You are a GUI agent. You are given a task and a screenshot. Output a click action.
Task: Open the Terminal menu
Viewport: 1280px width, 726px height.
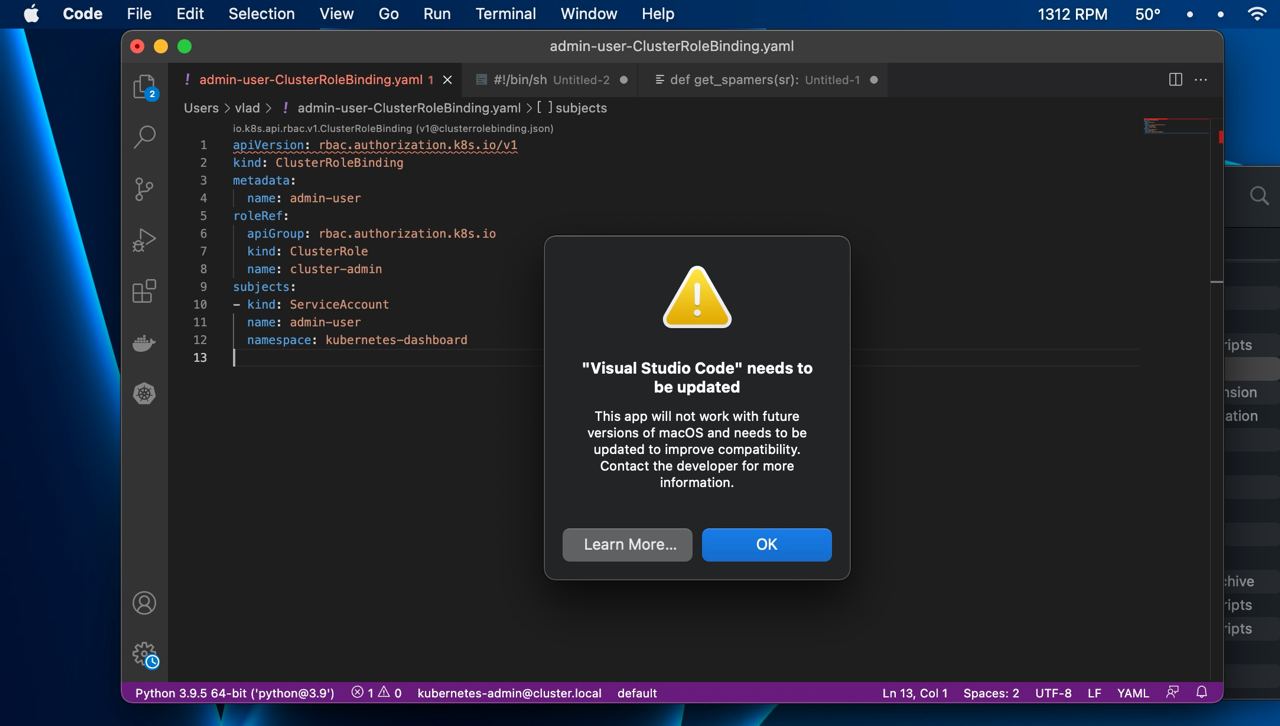(x=505, y=14)
